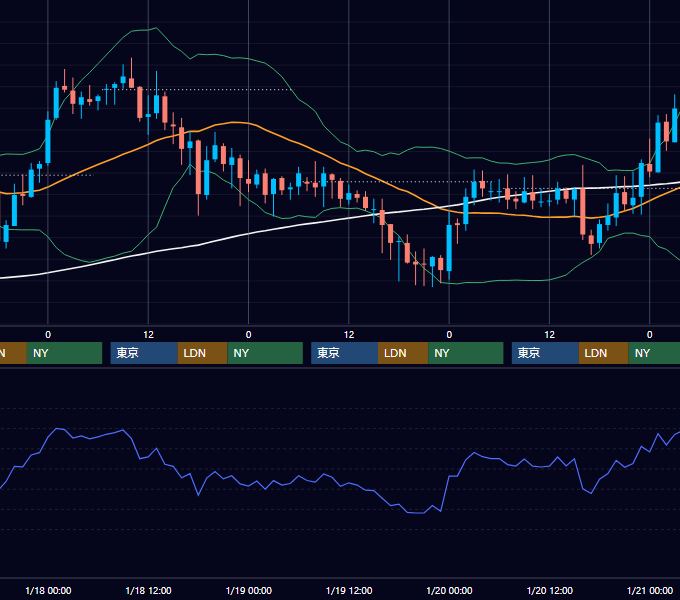The image size is (680, 600).
Task: Click the NY session bar spanning 1/20 00:00
Action: [466, 353]
